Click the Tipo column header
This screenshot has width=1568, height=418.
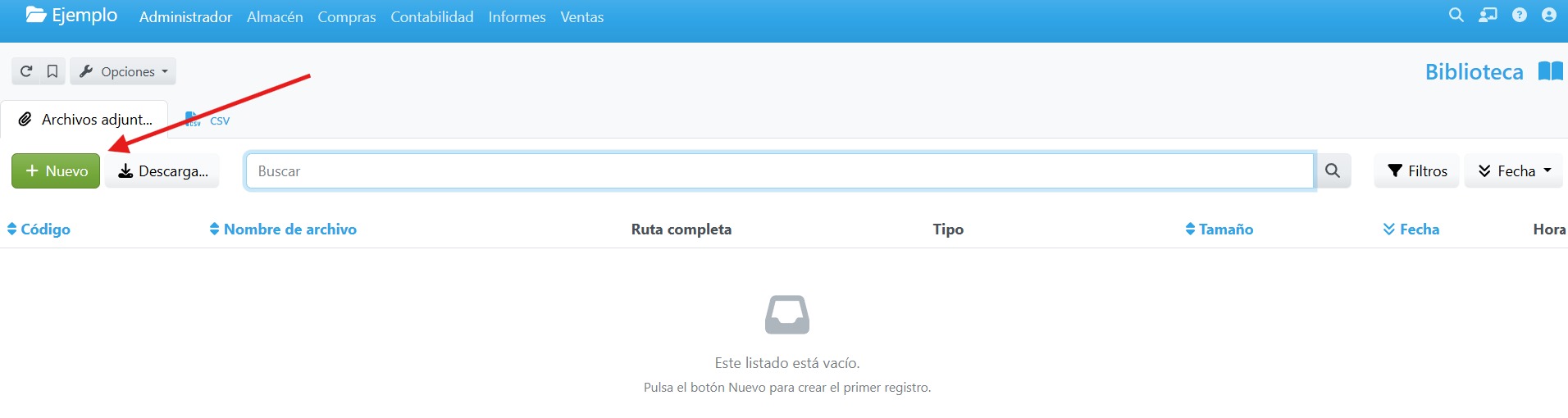coord(948,229)
